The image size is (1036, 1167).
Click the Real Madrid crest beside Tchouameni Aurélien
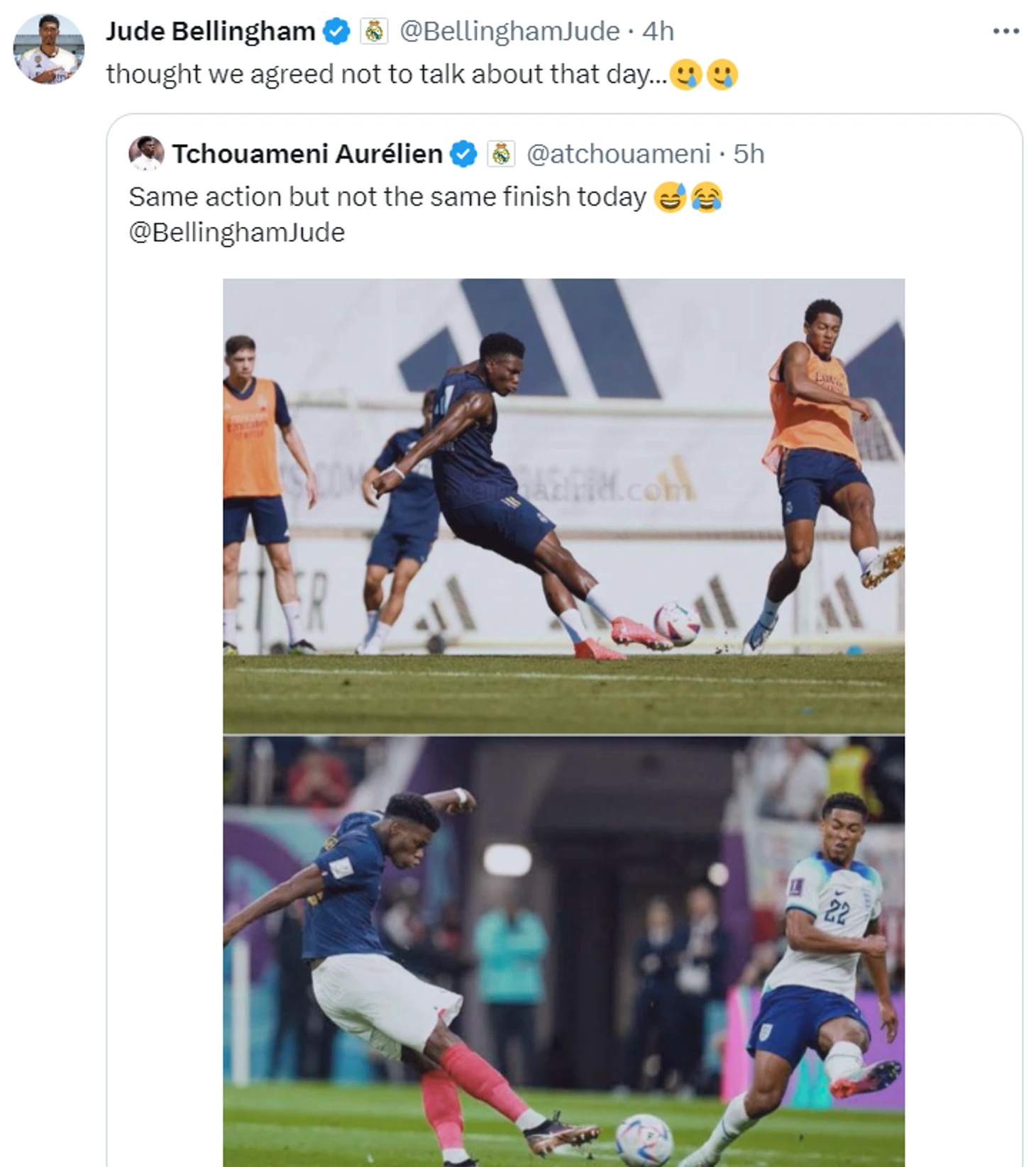click(501, 154)
